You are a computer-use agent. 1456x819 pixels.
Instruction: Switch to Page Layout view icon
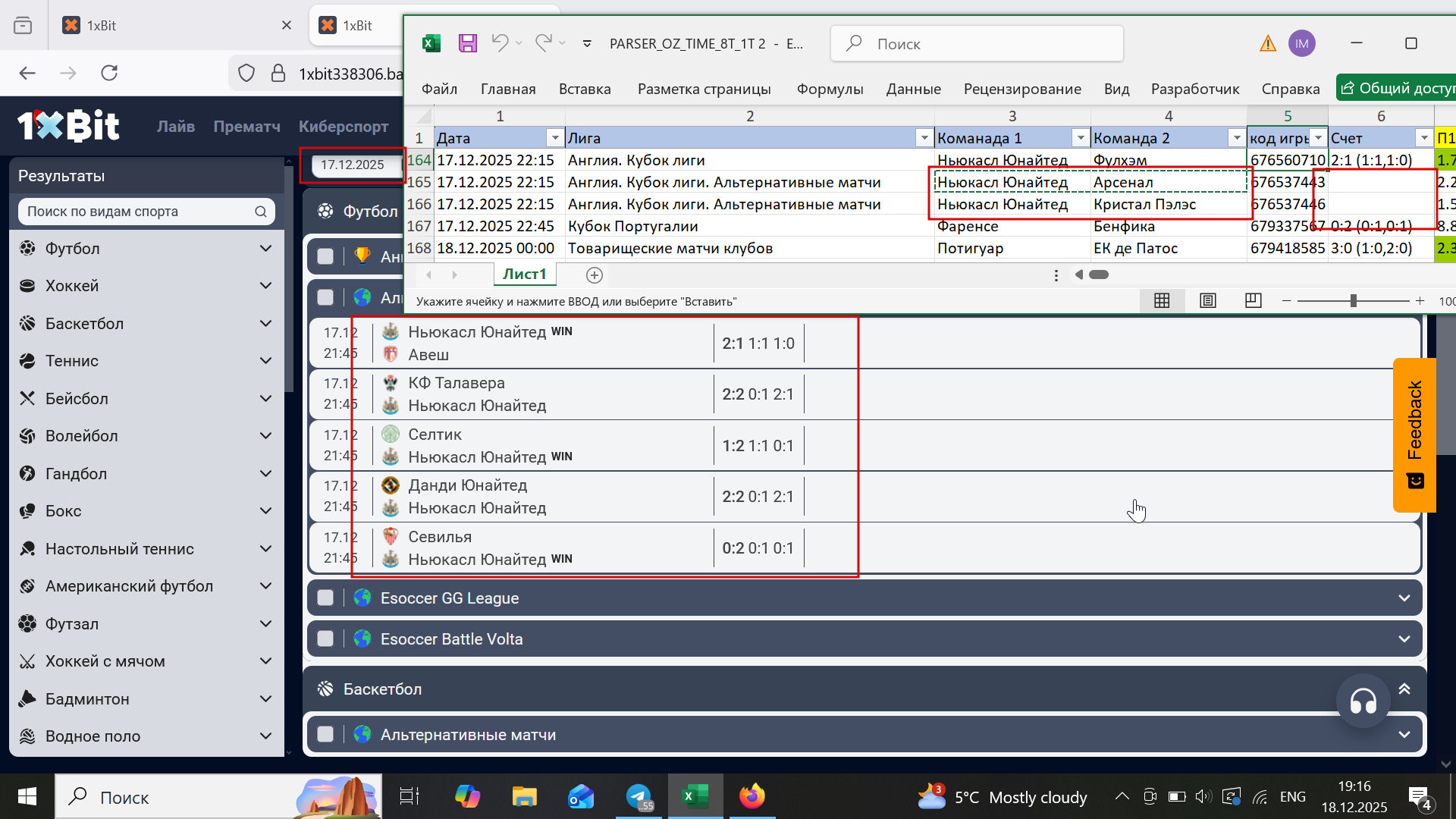pyautogui.click(x=1207, y=301)
